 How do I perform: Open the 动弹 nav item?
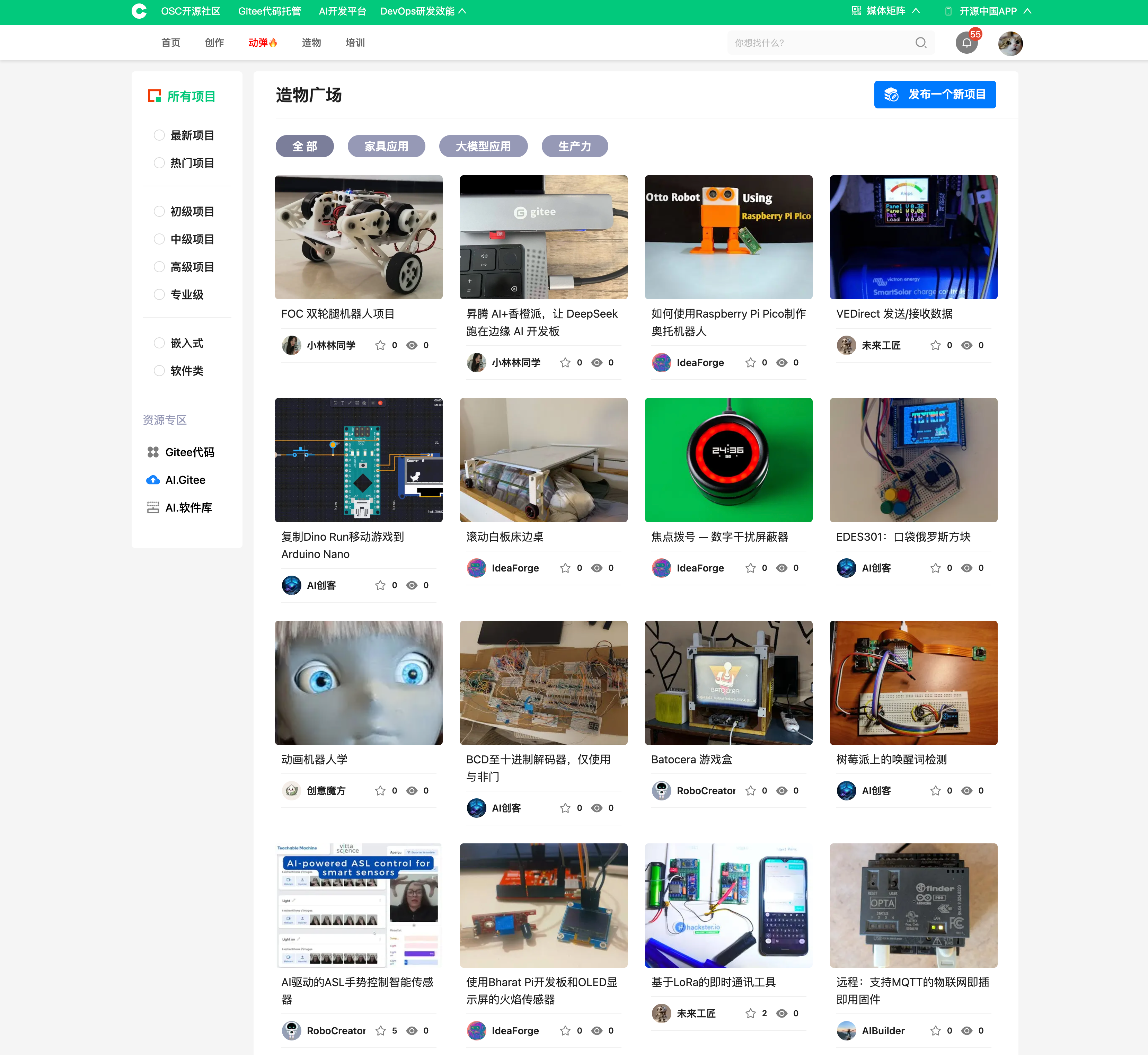tap(263, 43)
